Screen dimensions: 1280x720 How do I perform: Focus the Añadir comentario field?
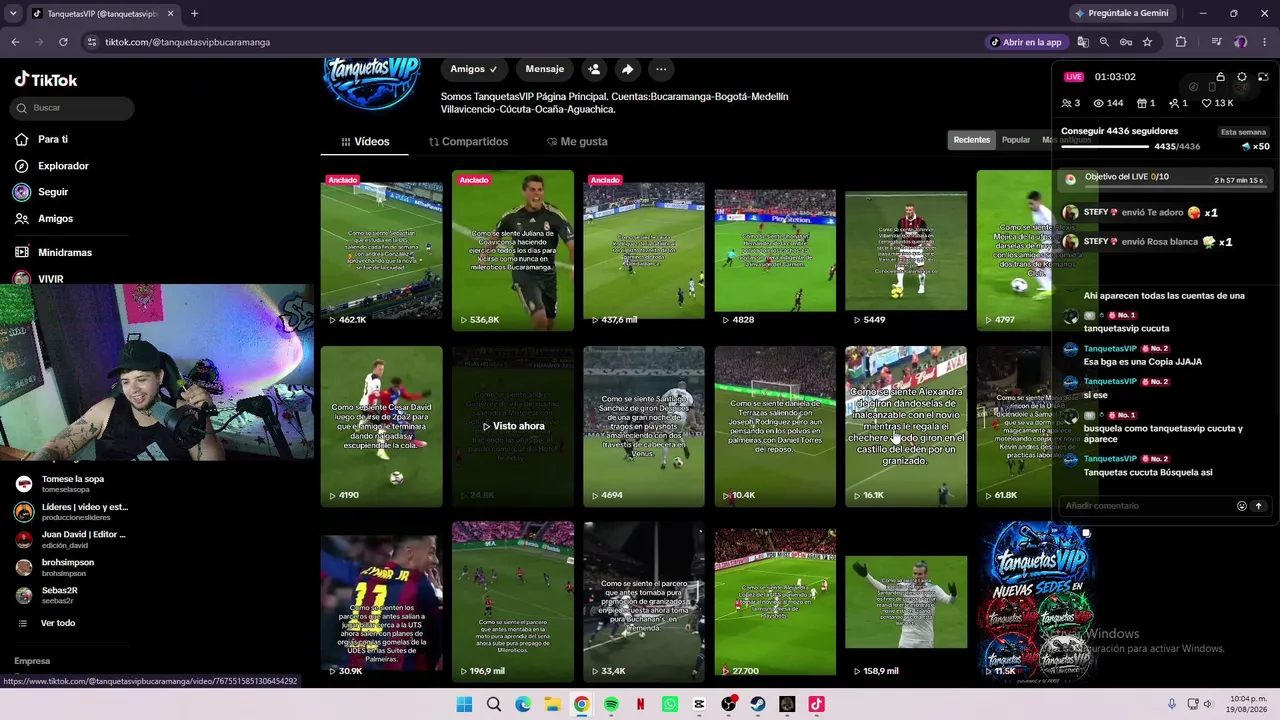(x=1146, y=506)
